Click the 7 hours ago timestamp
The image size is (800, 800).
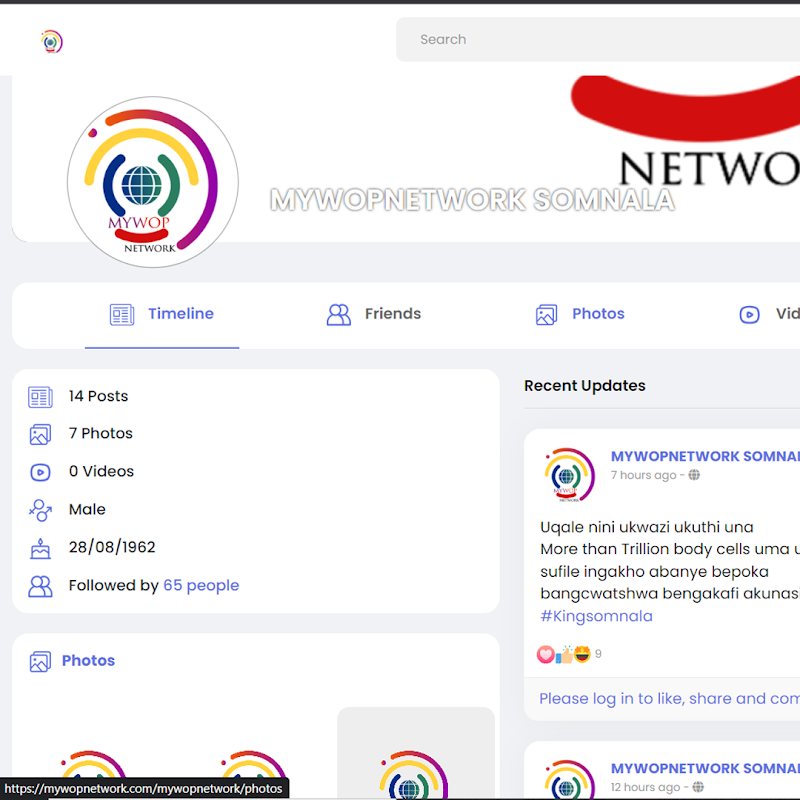pos(643,475)
